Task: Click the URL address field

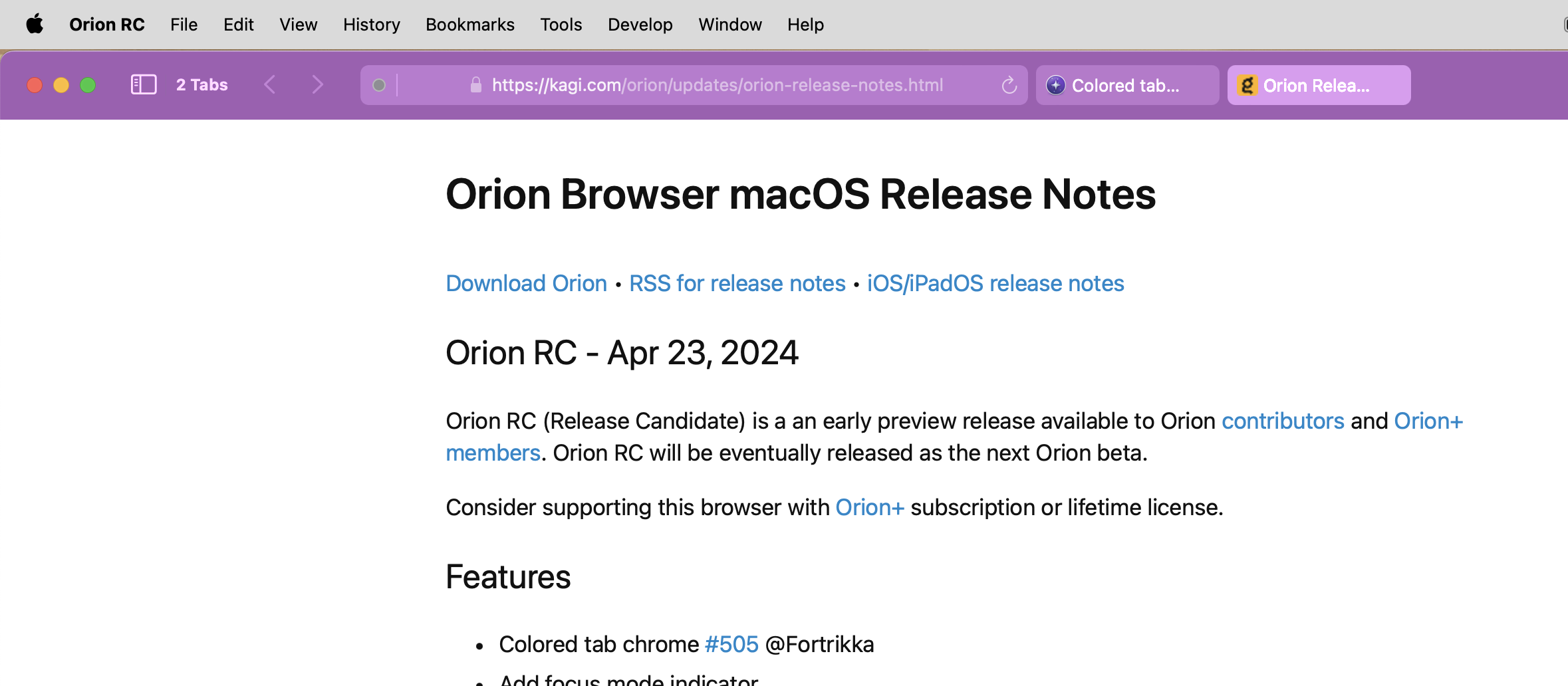Action: (x=717, y=85)
